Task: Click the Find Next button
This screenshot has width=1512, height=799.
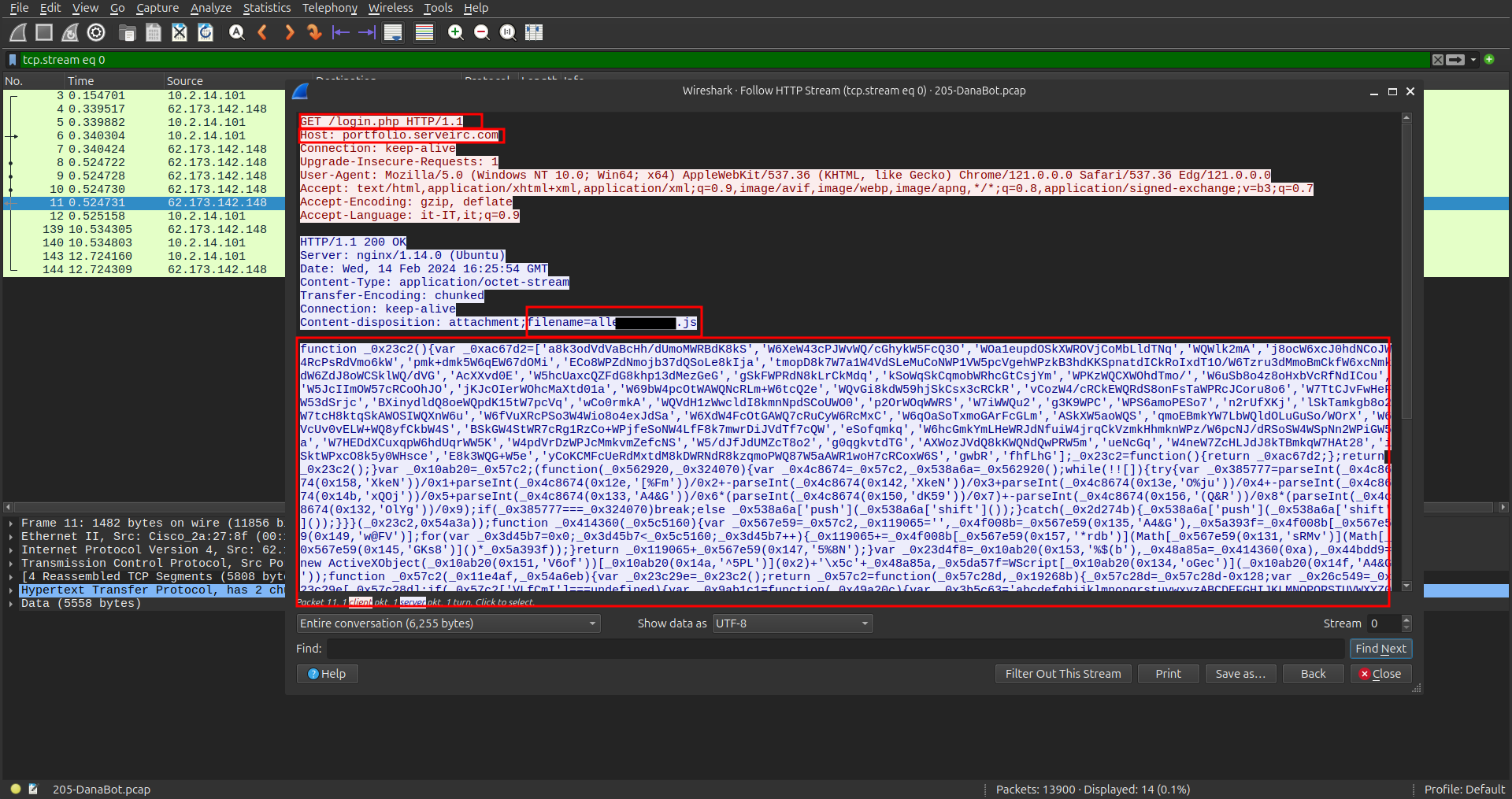Action: (x=1380, y=648)
